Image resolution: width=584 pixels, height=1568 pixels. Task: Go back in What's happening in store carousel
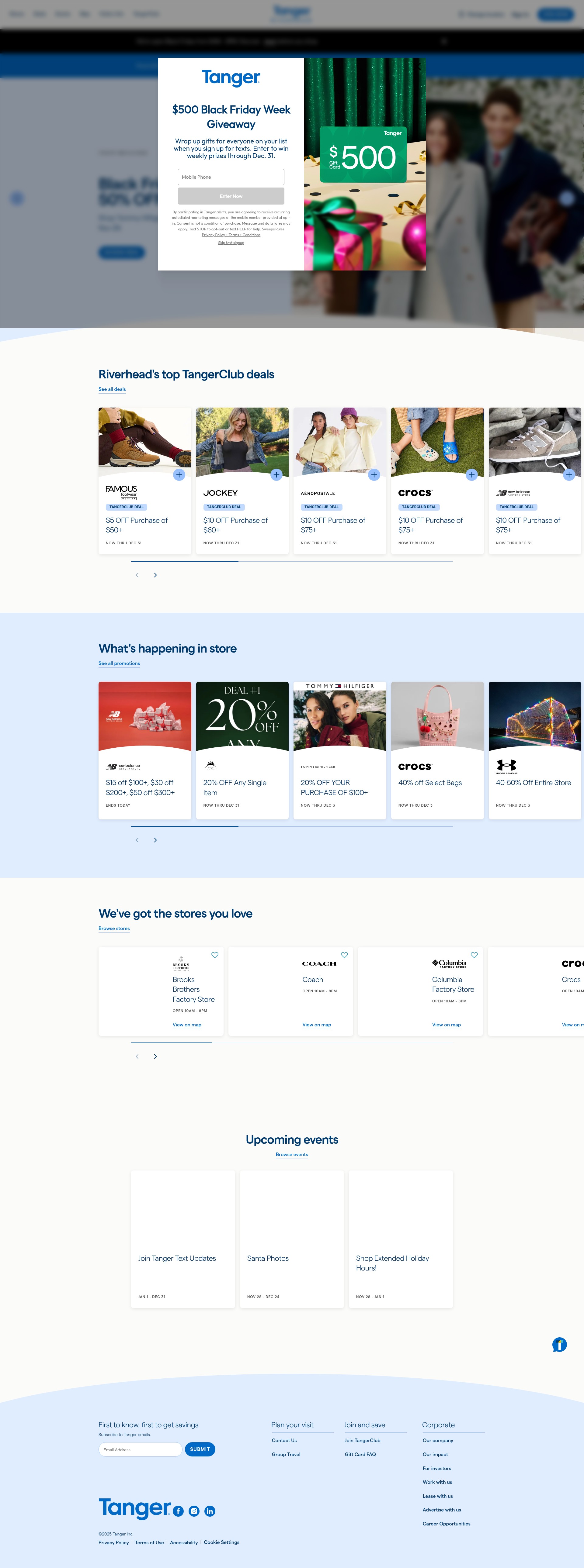click(x=137, y=840)
